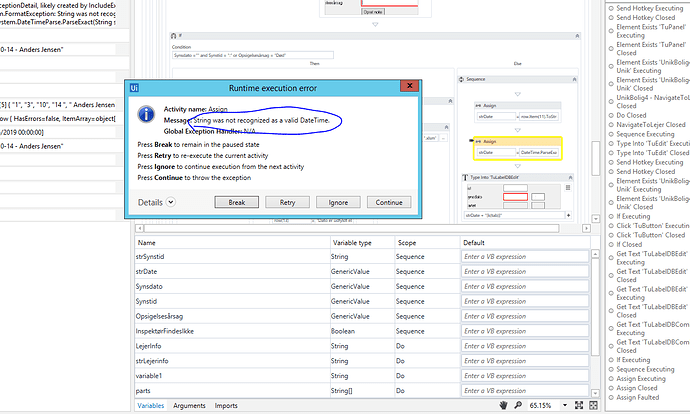Select "Click 'TuButton' Closed" log entry

point(650,235)
